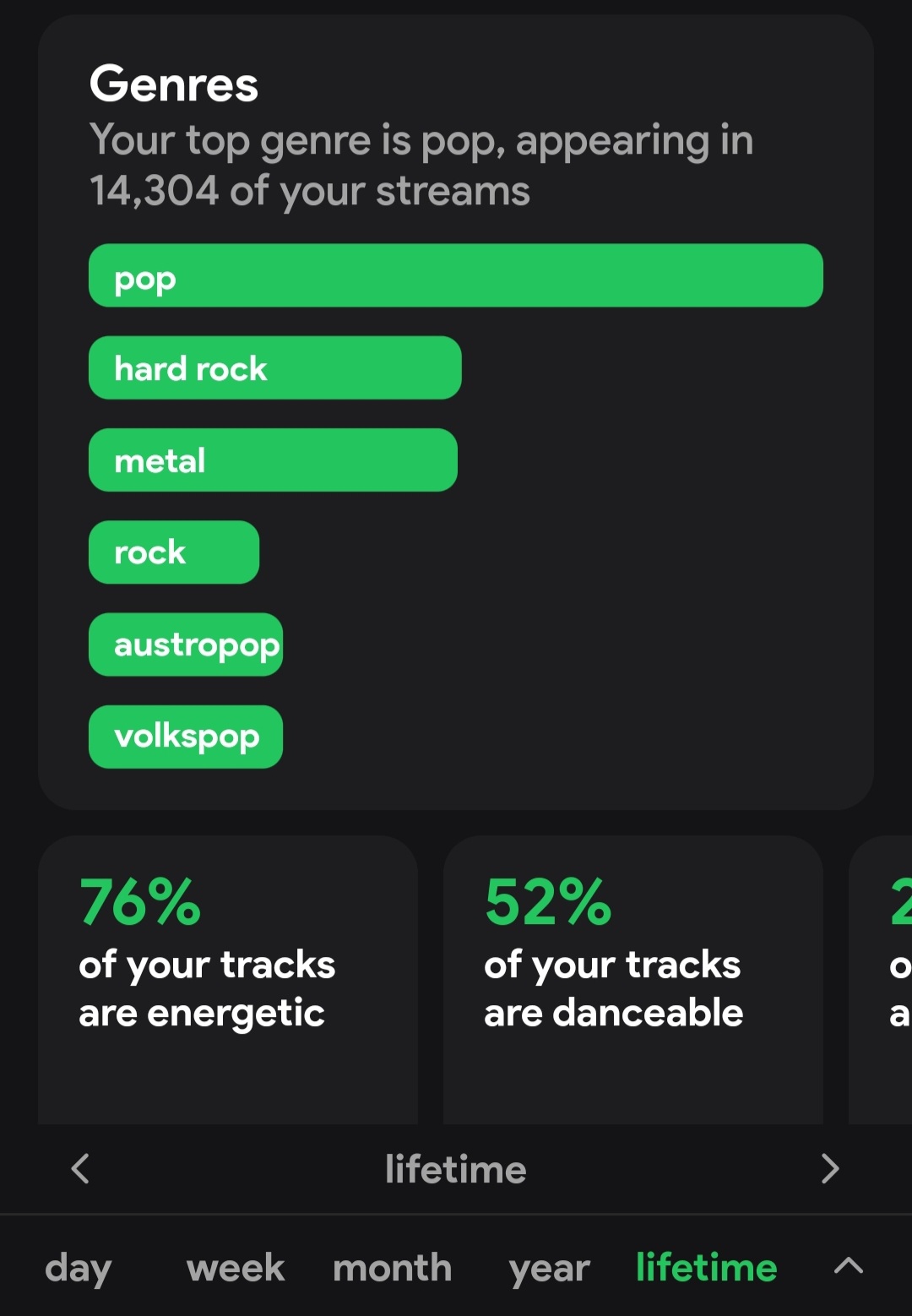Open the hard rock genre bar
Image resolution: width=912 pixels, height=1316 pixels.
tap(274, 368)
